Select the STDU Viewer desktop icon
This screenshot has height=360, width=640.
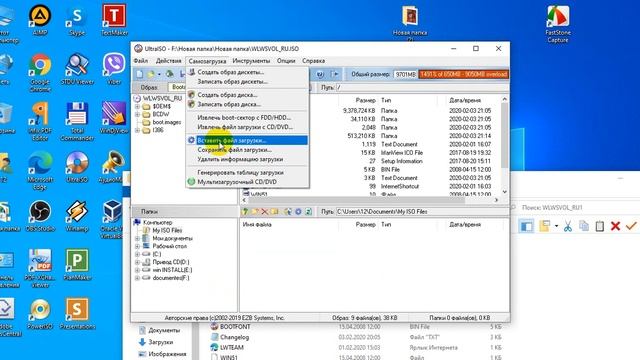(77, 69)
